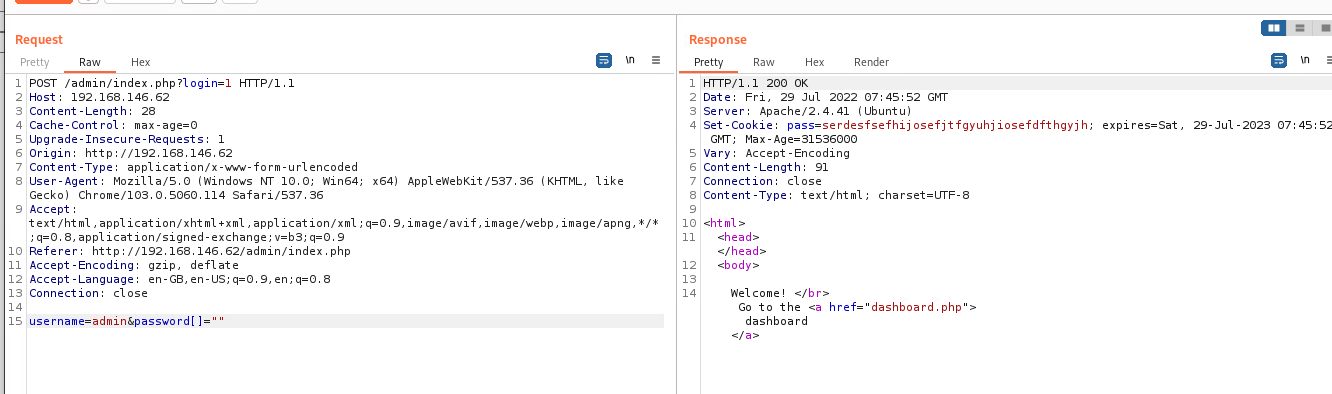Click the Accept-Language: en-GB header

click(x=180, y=279)
